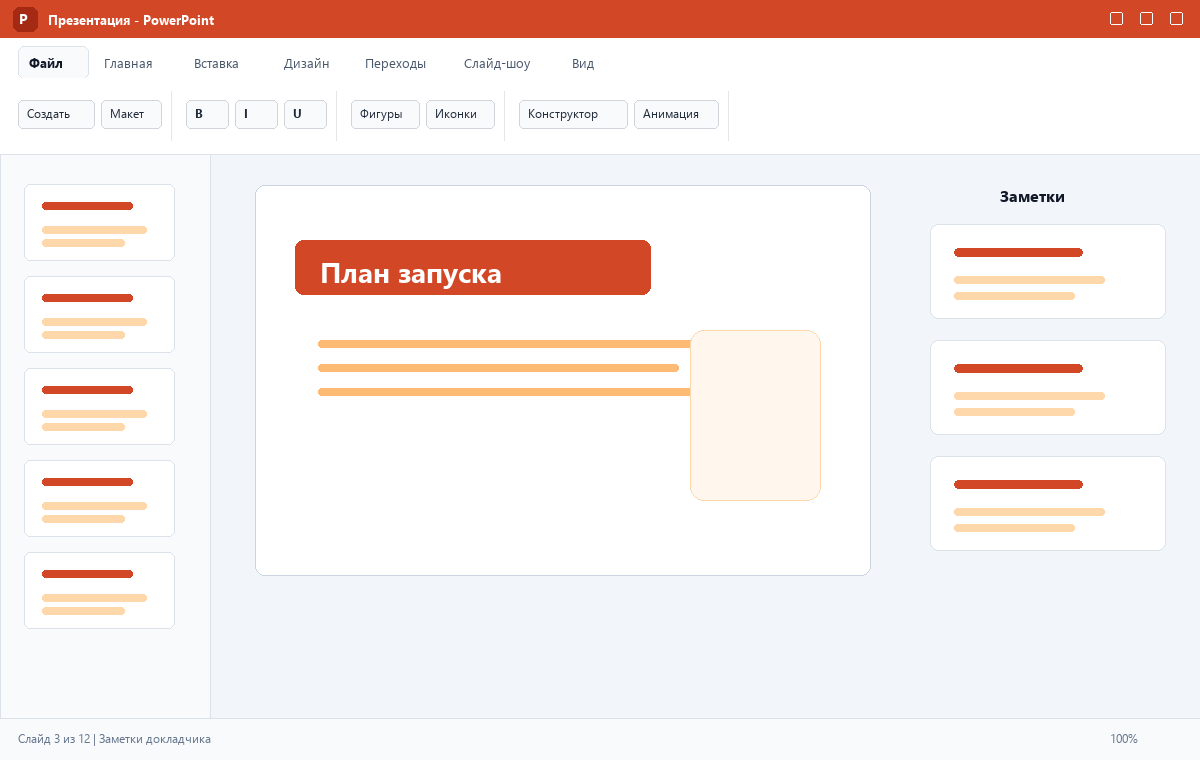Open the first notes card
This screenshot has height=760, width=1200.
pyautogui.click(x=1048, y=271)
